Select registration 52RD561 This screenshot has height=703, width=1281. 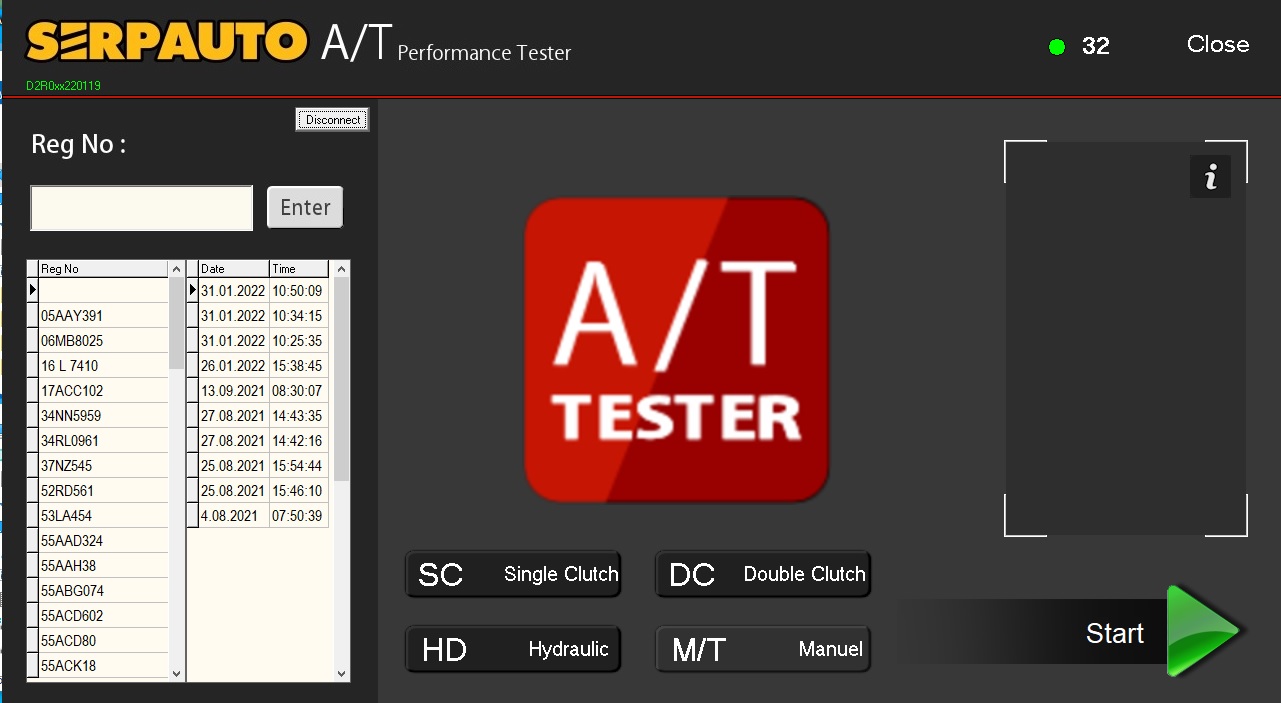pos(103,491)
